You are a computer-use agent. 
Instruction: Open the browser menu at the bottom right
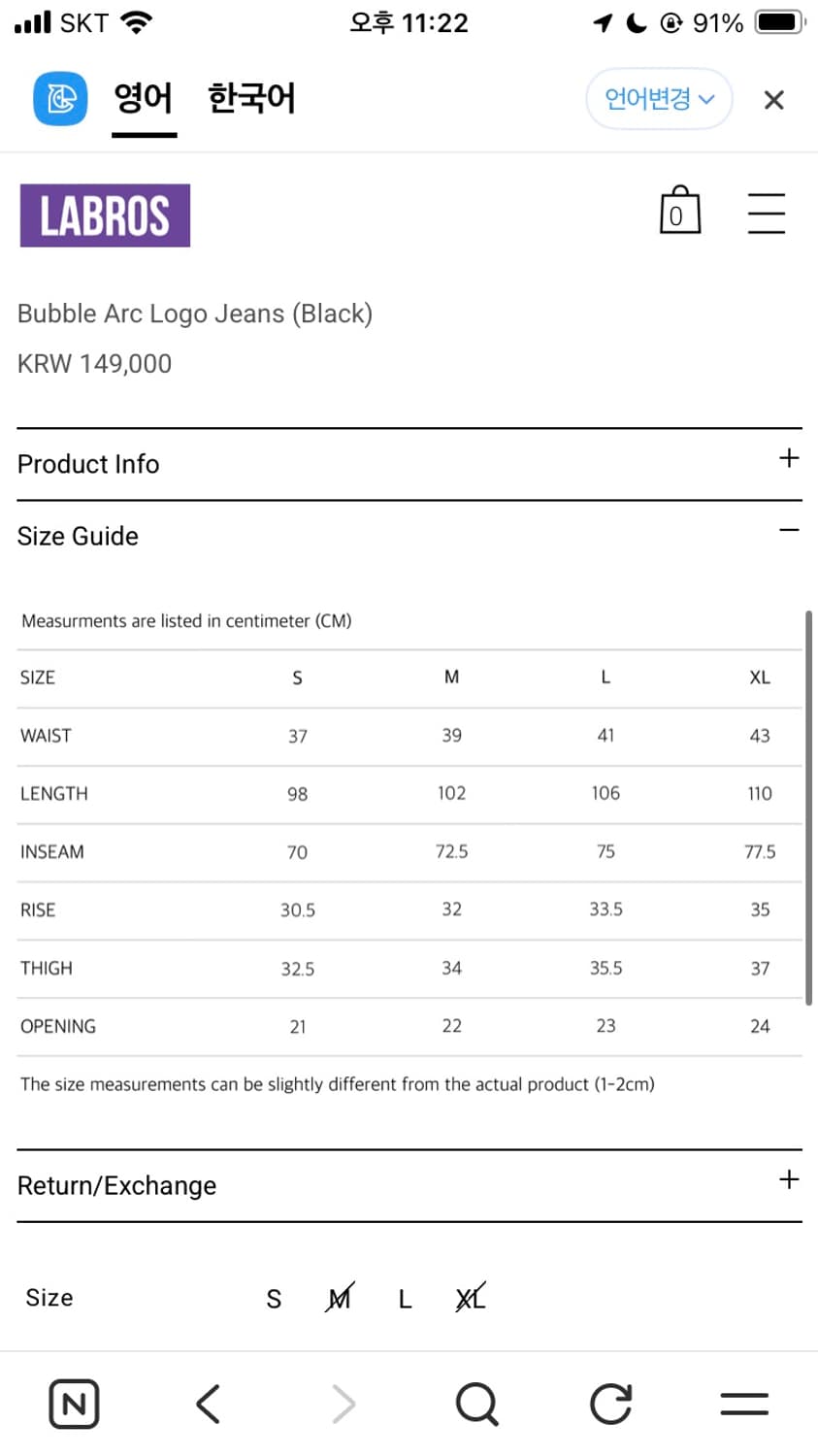[744, 1404]
